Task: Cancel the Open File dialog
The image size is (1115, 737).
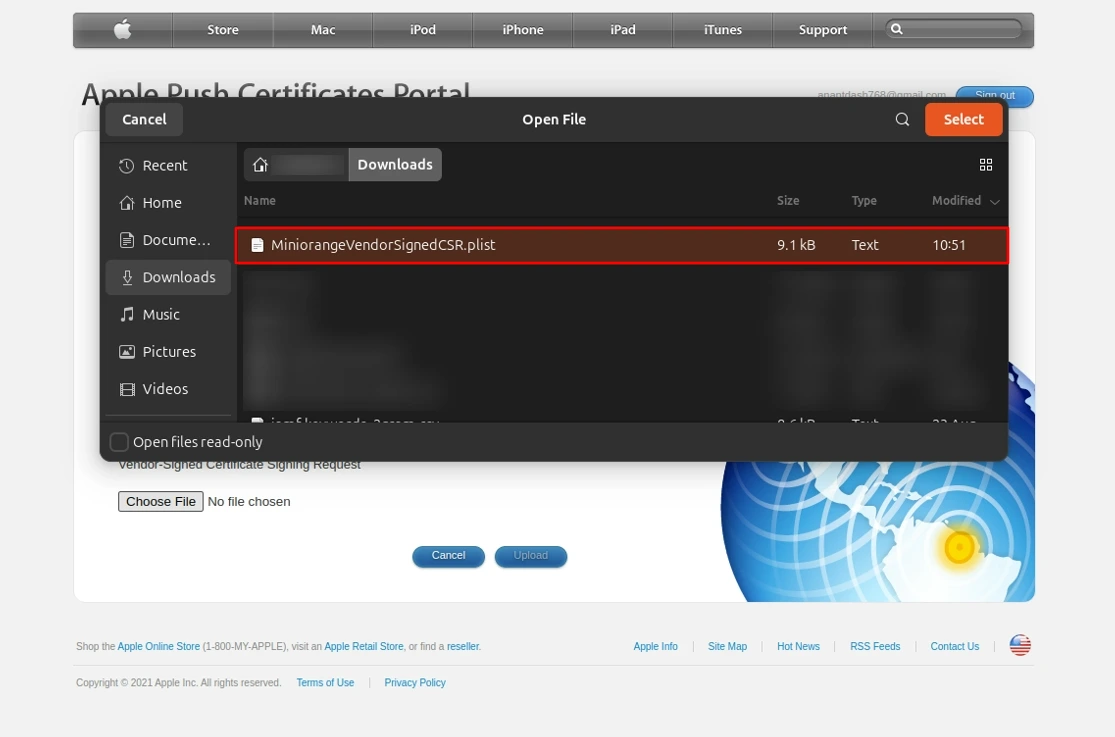Action: 143,119
